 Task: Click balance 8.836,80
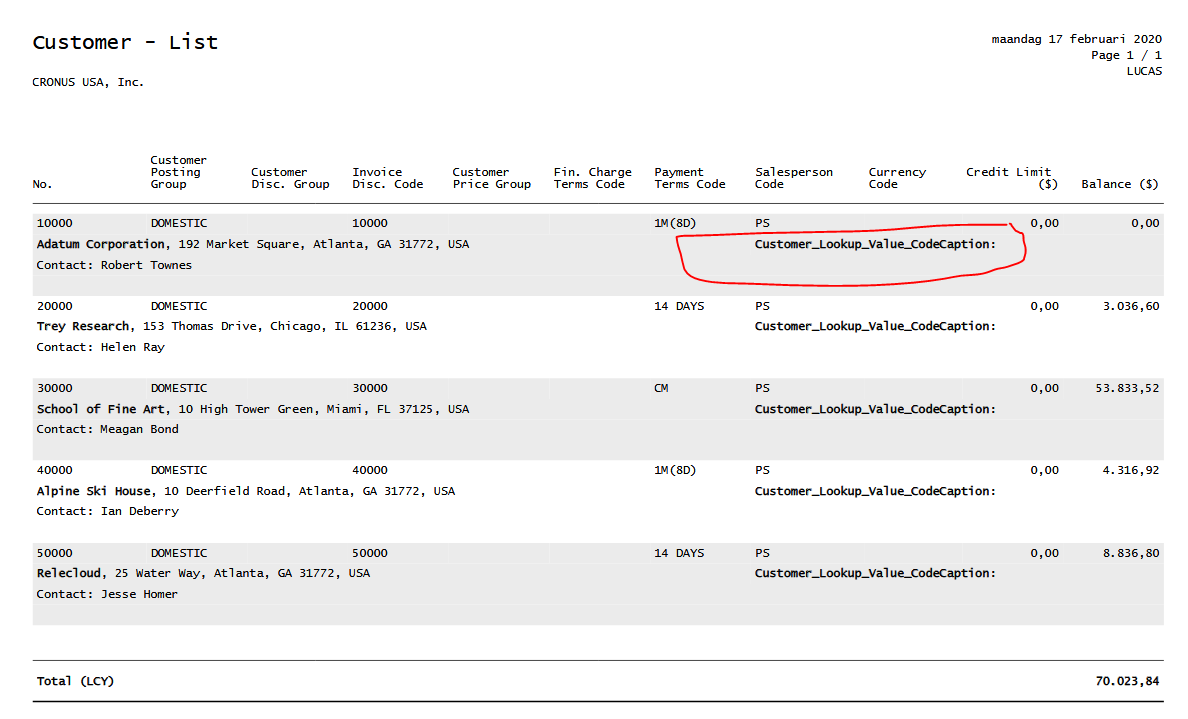point(1130,553)
